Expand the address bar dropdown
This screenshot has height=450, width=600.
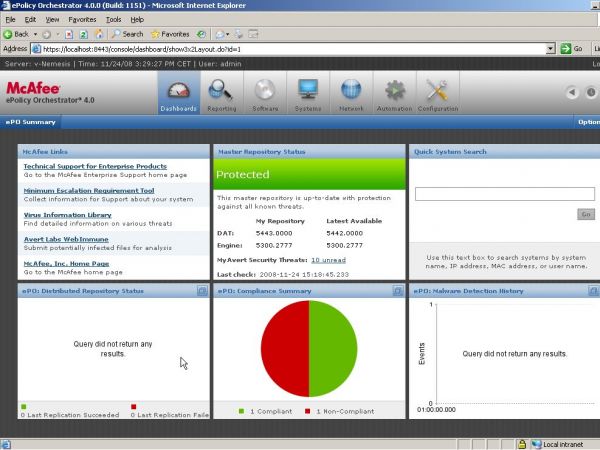tap(550, 49)
